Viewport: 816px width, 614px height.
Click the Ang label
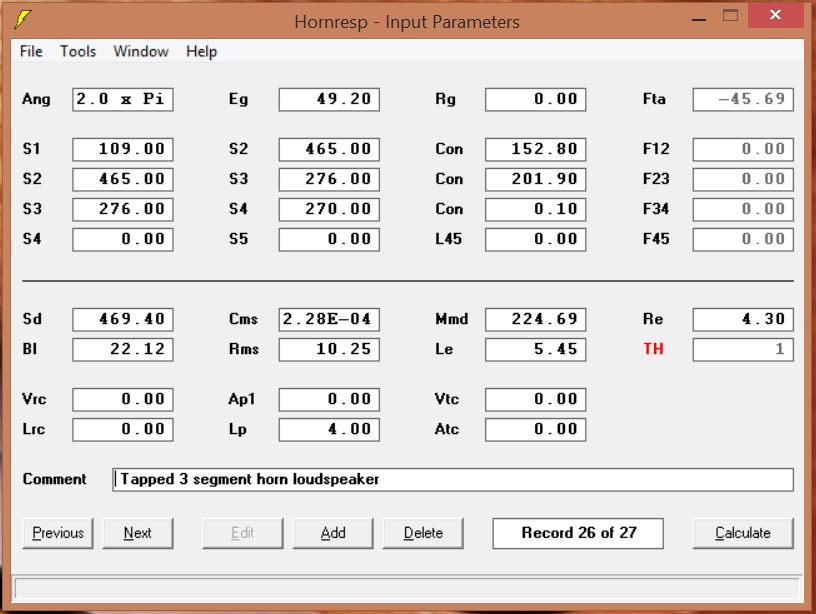(36, 99)
